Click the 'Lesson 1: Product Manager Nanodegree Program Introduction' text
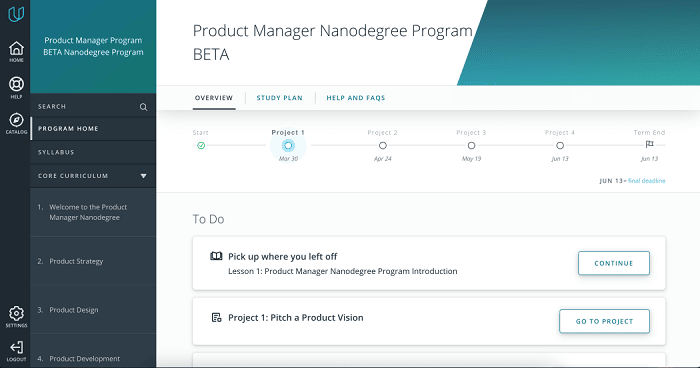Viewport: 700px width, 368px height. point(342,272)
